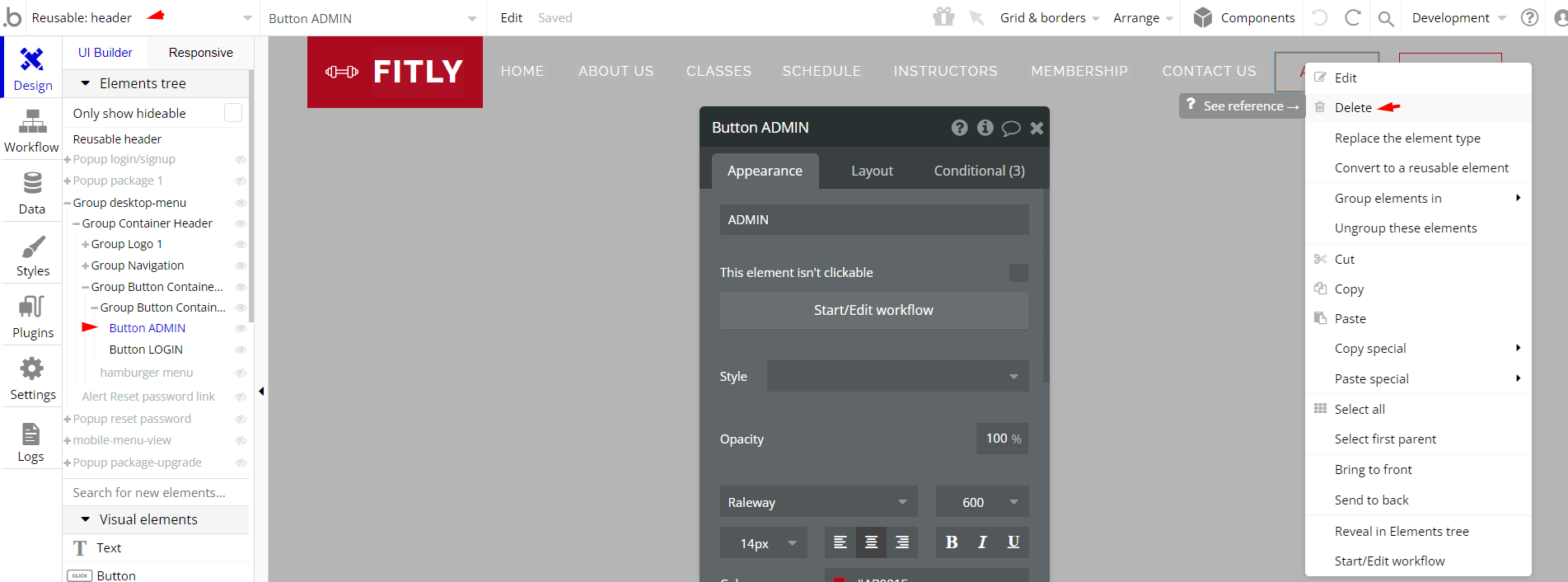Open the Styles section
The width and height of the screenshot is (1568, 582).
coord(32,255)
